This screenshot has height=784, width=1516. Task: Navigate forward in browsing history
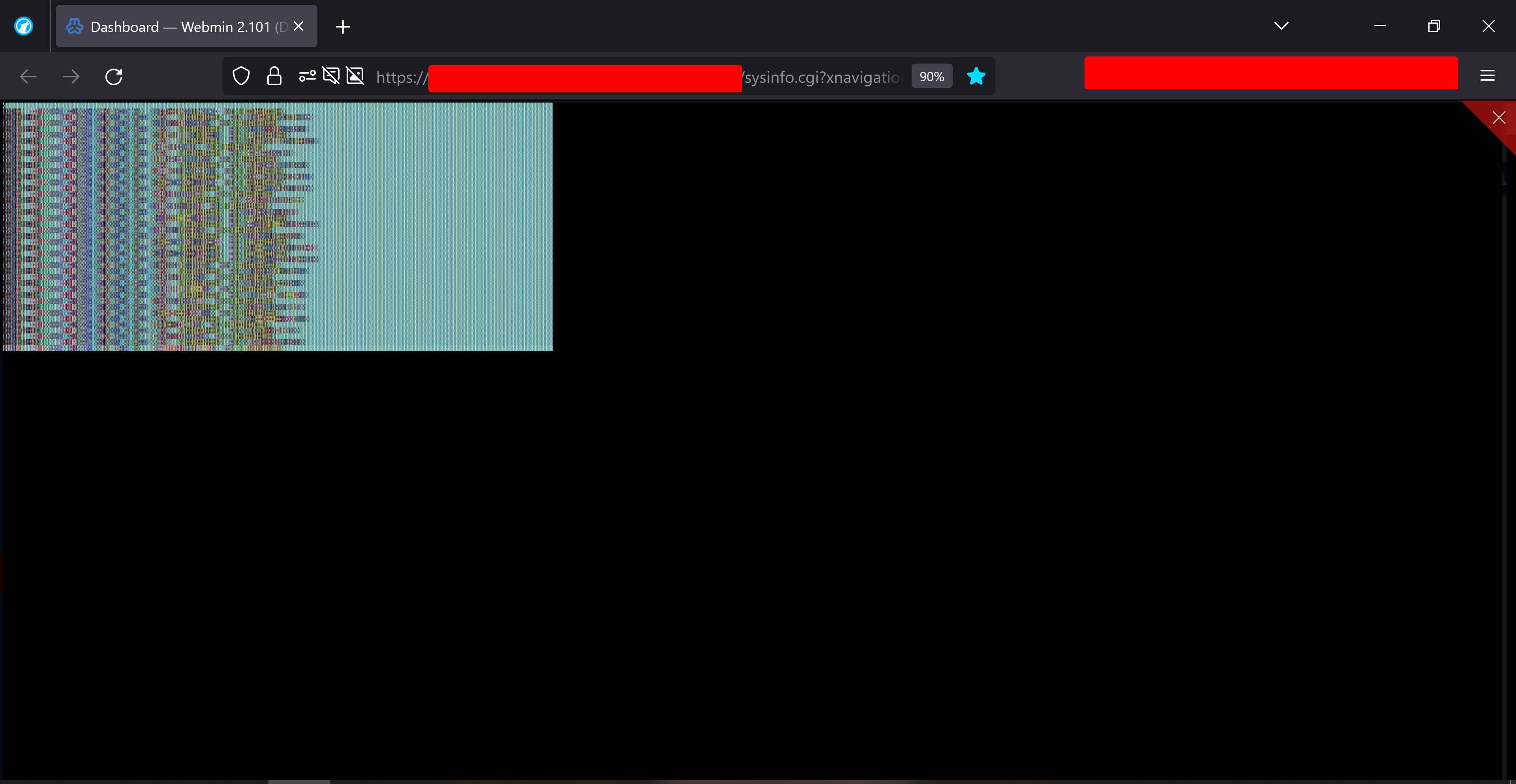[x=71, y=77]
